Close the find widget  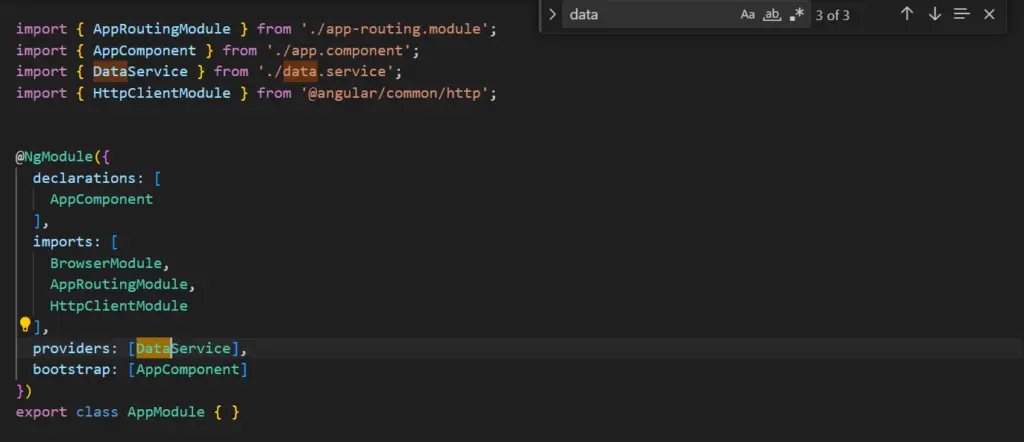pyautogui.click(x=989, y=14)
